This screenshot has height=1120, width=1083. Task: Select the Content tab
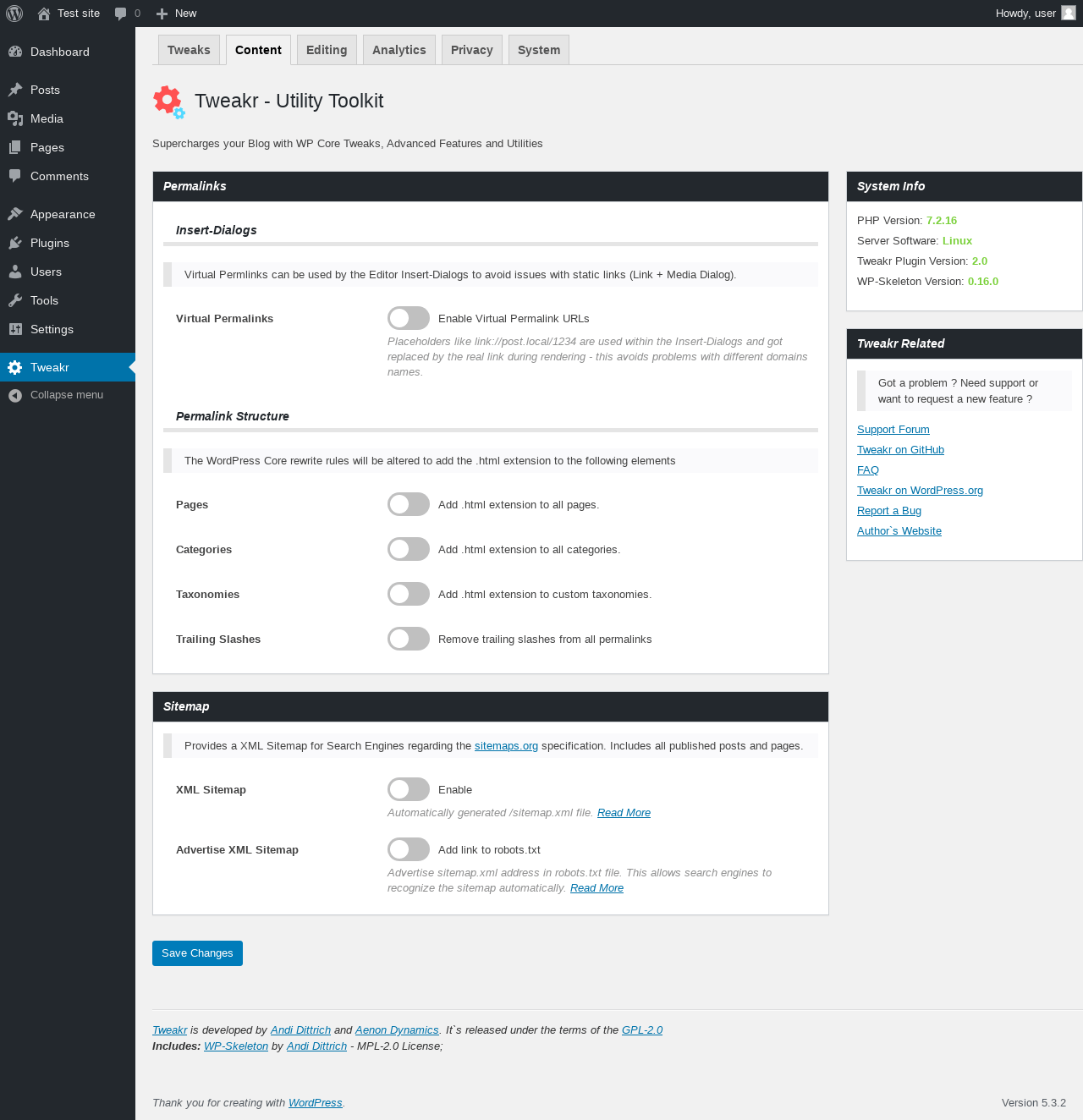[258, 50]
